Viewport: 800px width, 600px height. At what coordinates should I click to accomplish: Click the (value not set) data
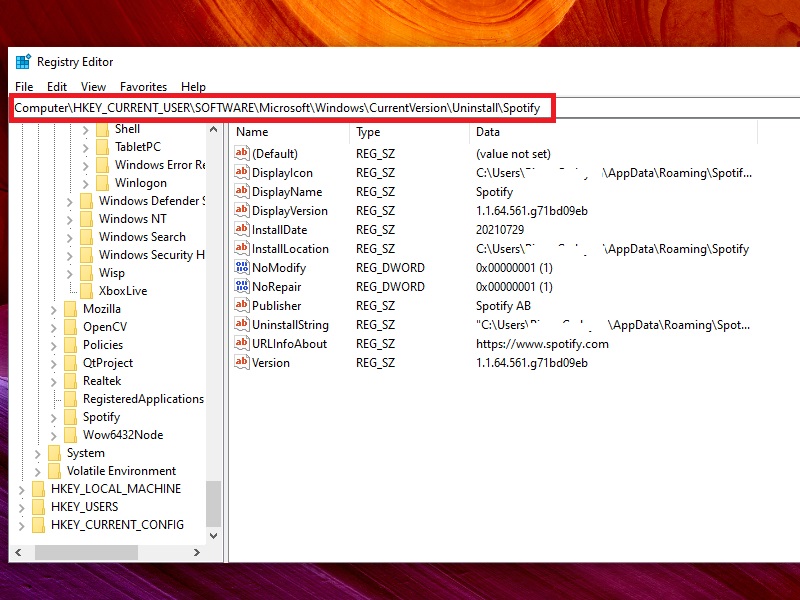click(513, 154)
